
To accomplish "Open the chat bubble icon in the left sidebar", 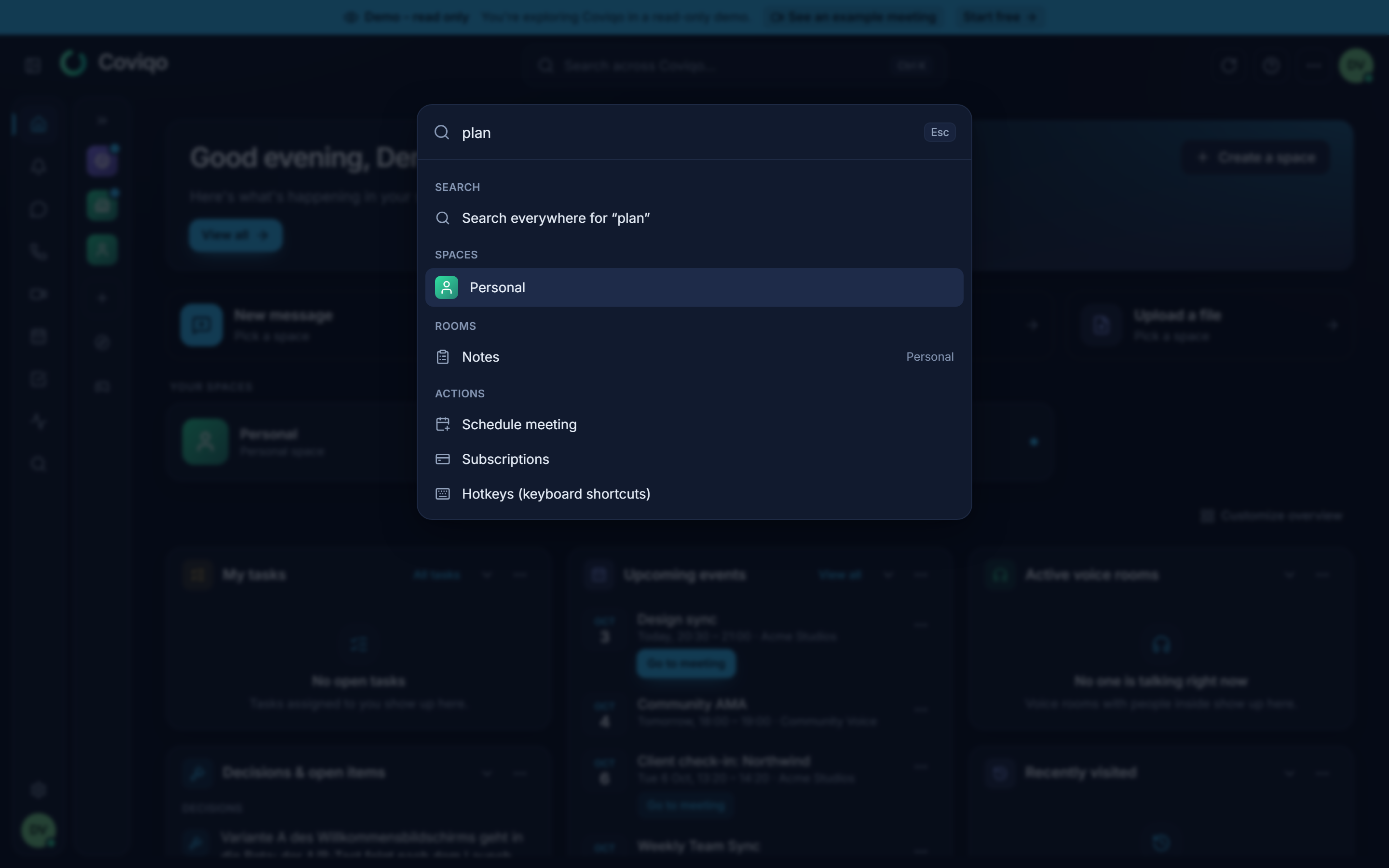I will pyautogui.click(x=39, y=209).
